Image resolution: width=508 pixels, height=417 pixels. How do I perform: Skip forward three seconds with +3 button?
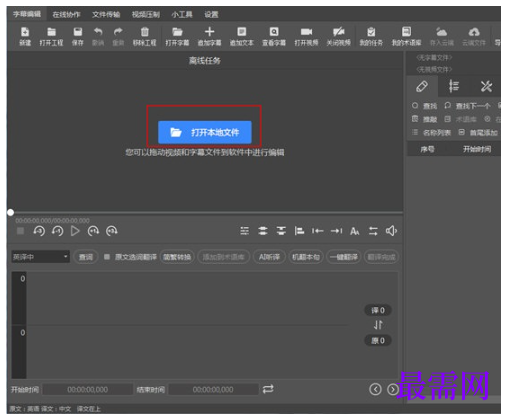pyautogui.click(x=112, y=231)
